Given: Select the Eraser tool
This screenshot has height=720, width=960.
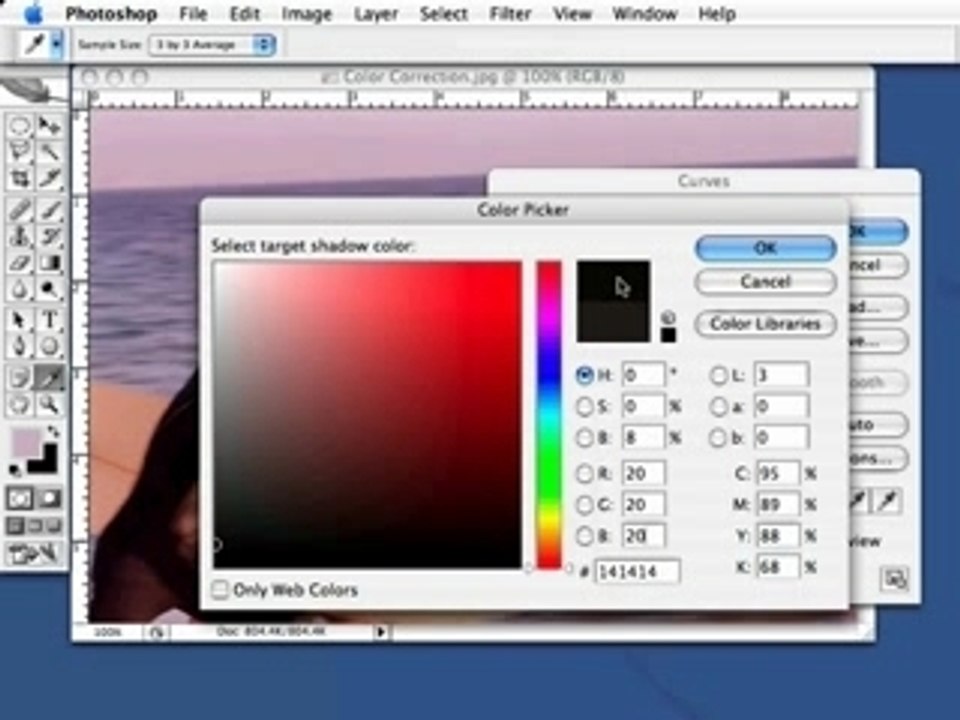Looking at the screenshot, I should [x=20, y=263].
